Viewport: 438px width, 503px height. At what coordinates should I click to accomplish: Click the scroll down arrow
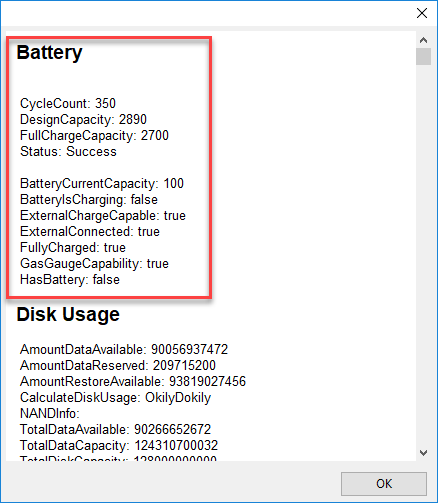[423, 453]
